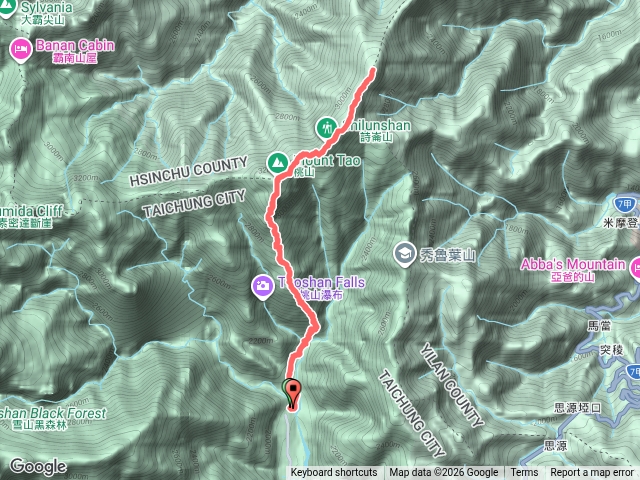Select the Abba's Mountain label
Screen dimensions: 640x480
point(573,270)
